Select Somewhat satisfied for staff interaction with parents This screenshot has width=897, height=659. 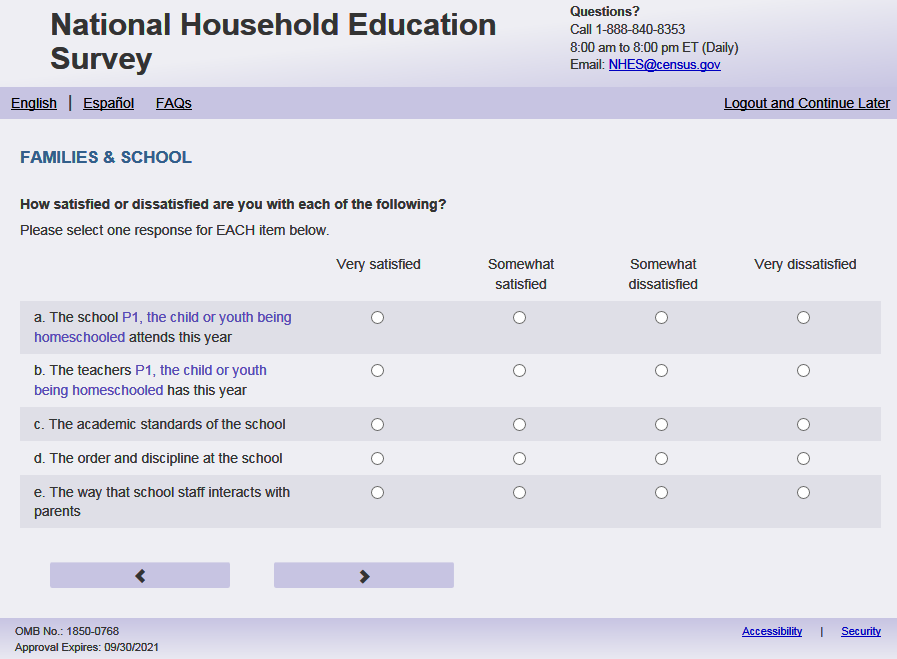519,493
